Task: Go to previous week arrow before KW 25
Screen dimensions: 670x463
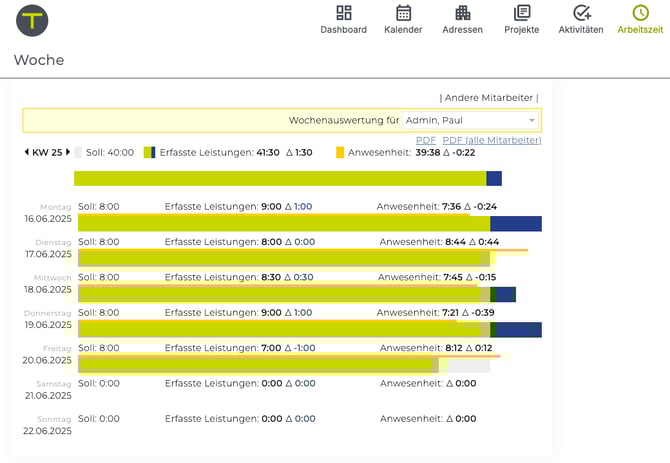Action: click(x=26, y=152)
